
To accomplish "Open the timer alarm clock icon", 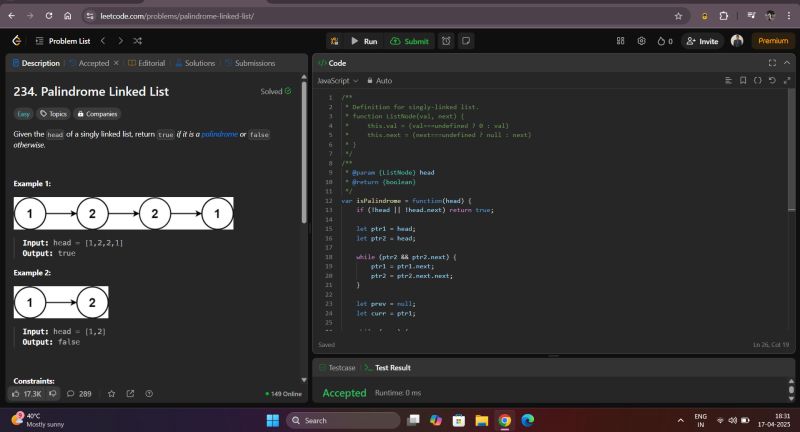I will pyautogui.click(x=446, y=41).
